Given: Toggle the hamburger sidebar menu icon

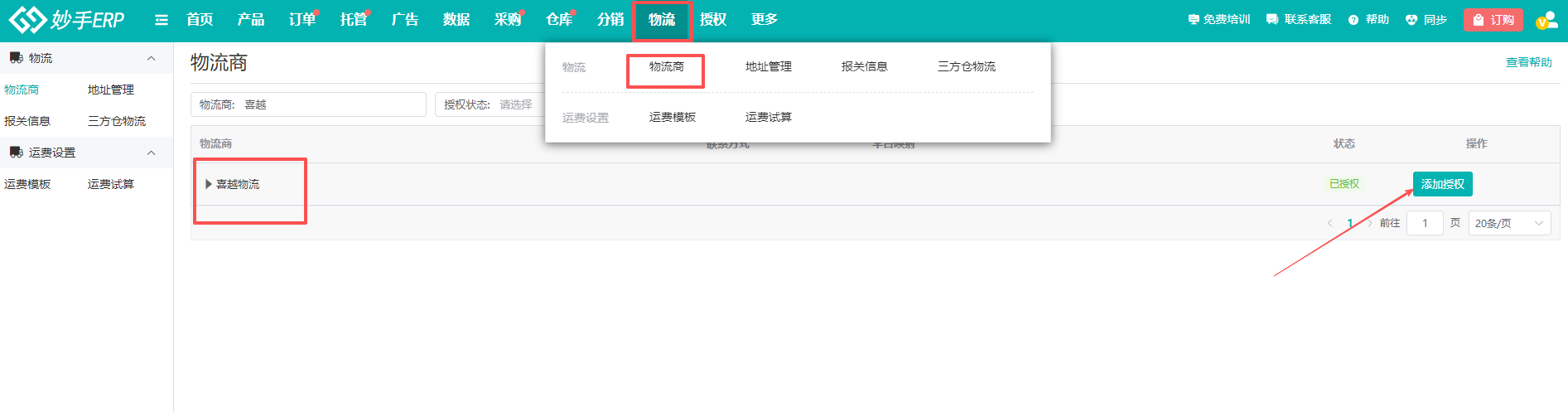Looking at the screenshot, I should 162,20.
